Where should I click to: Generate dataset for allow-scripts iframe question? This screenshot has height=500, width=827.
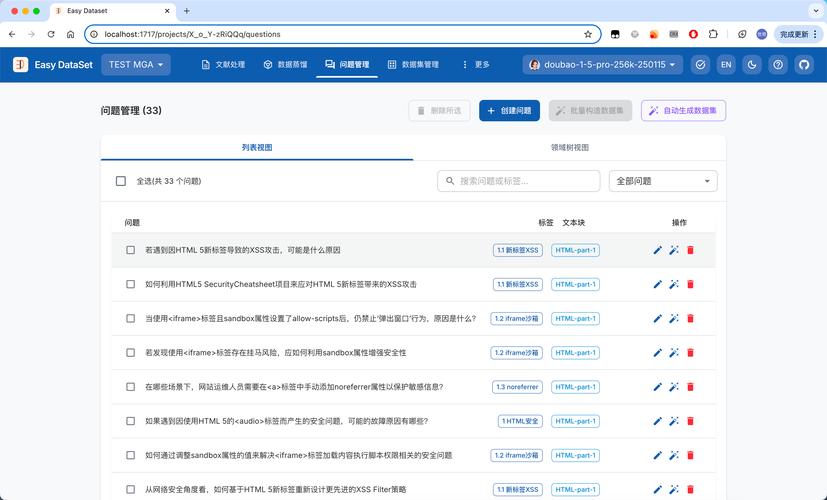tap(674, 319)
